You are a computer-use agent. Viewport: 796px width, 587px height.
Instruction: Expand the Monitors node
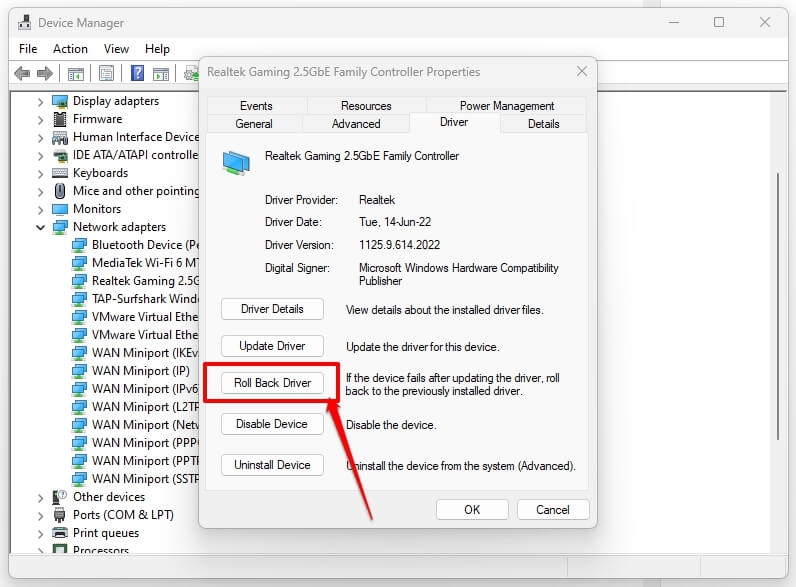[x=40, y=210]
